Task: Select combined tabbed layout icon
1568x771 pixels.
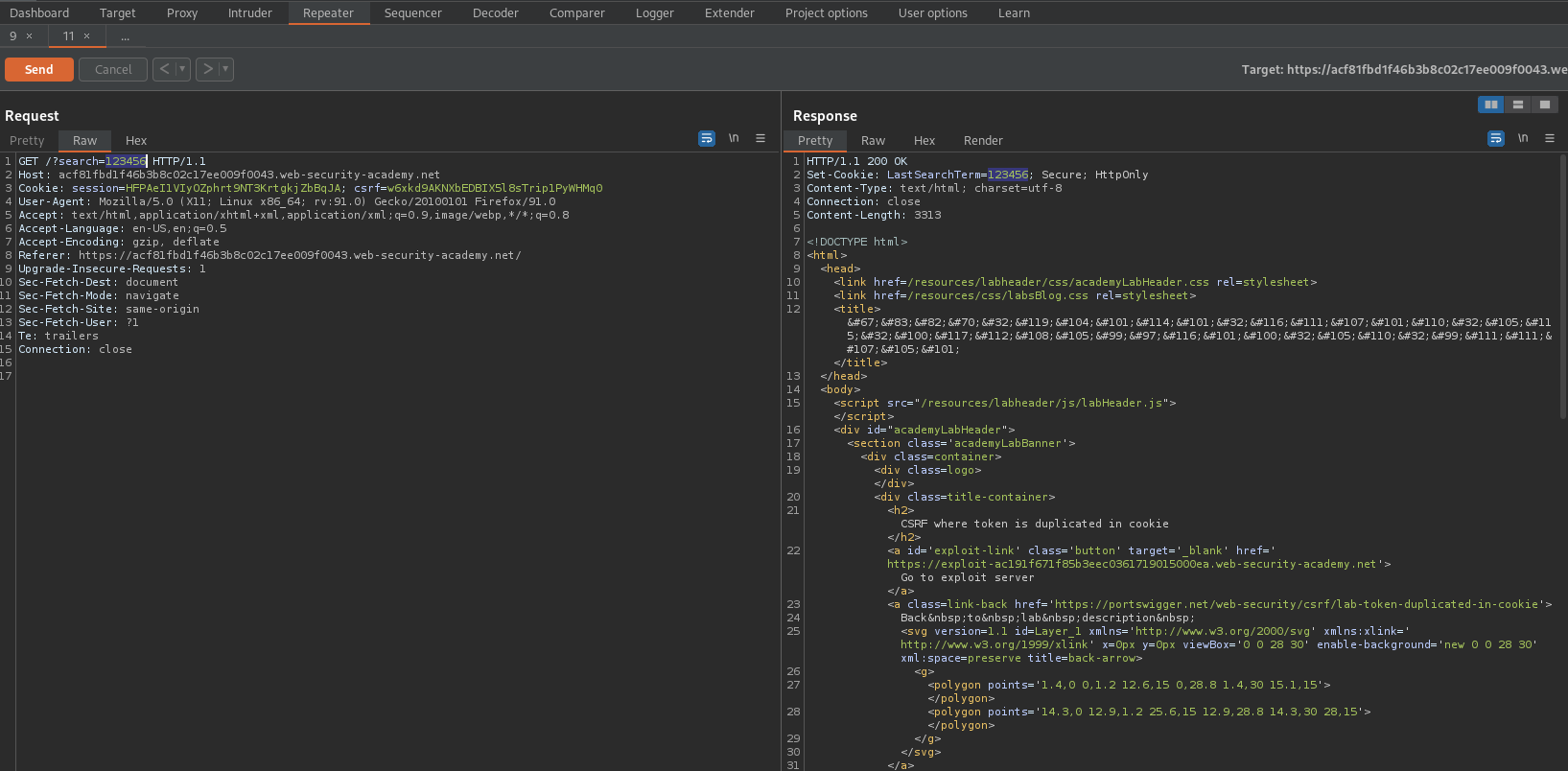Action: pos(1545,105)
